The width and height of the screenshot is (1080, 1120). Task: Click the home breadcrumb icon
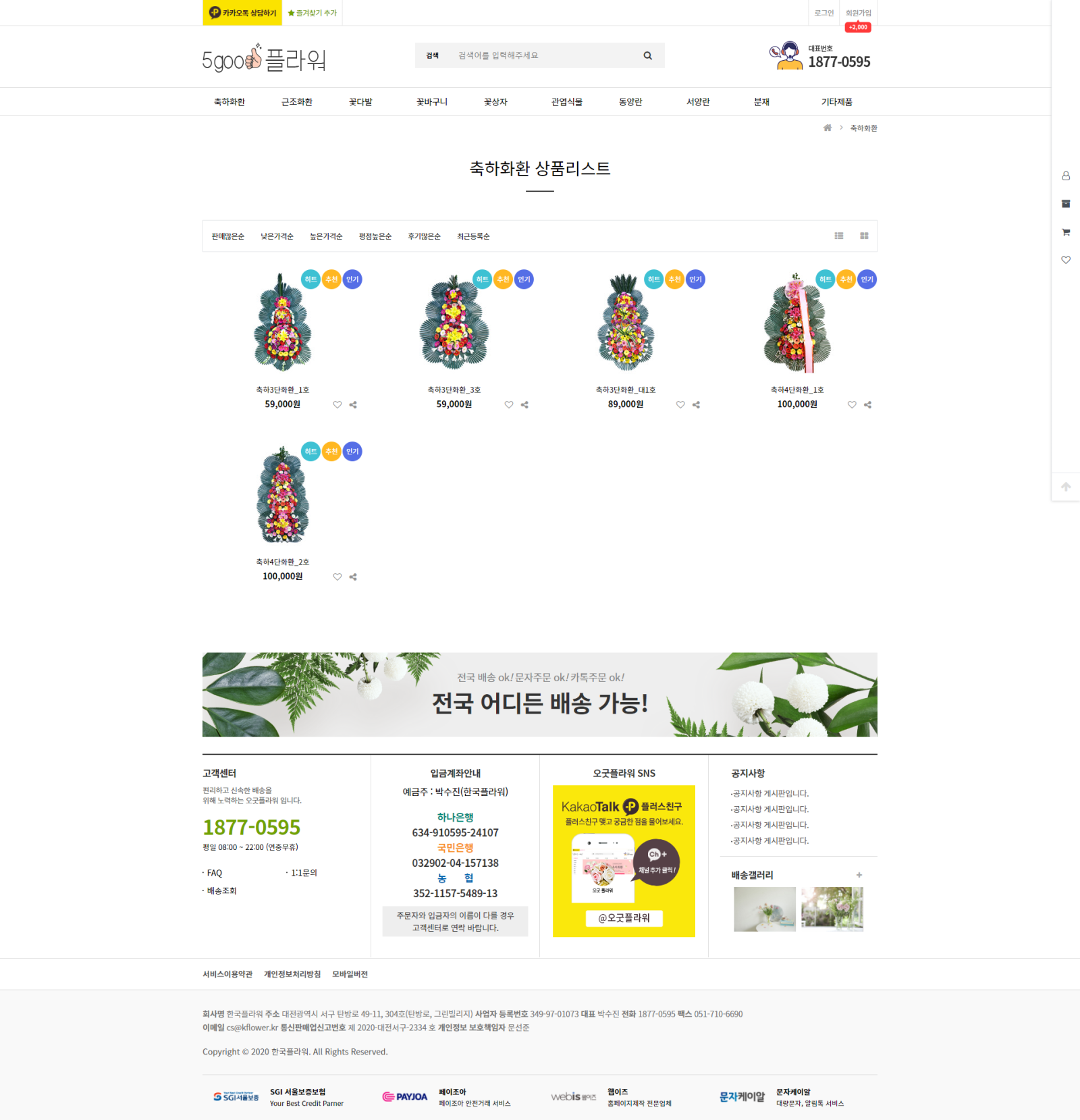pos(828,128)
